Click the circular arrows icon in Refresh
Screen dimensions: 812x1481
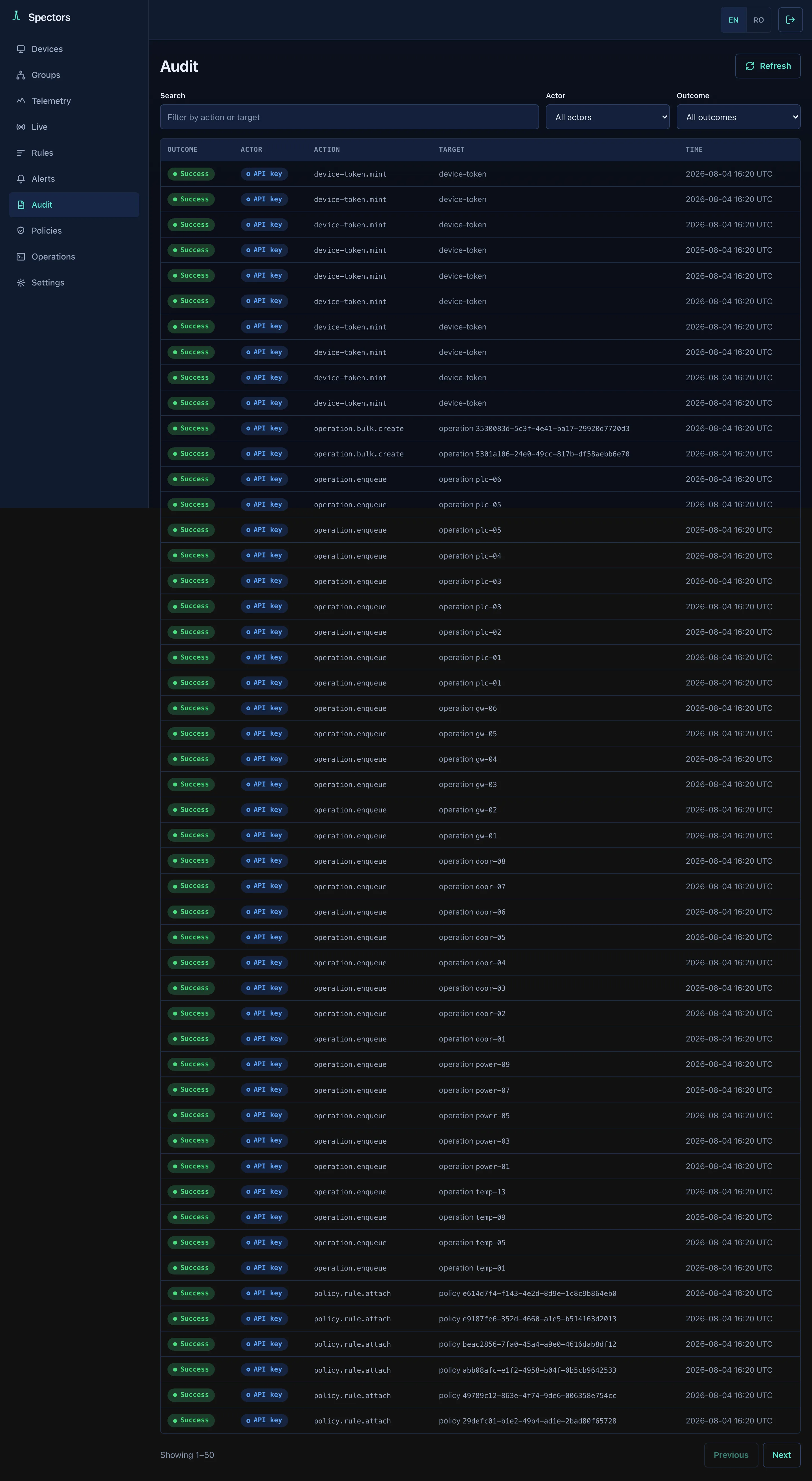coord(750,66)
